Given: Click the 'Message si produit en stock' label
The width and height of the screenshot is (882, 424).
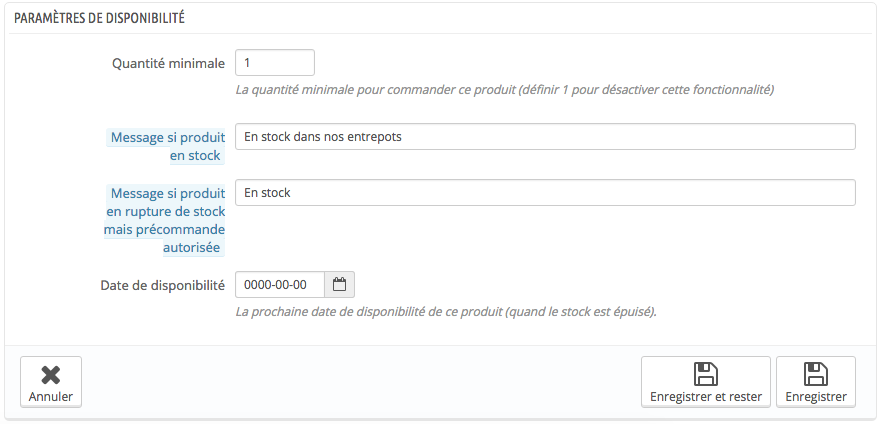Looking at the screenshot, I should [167, 146].
